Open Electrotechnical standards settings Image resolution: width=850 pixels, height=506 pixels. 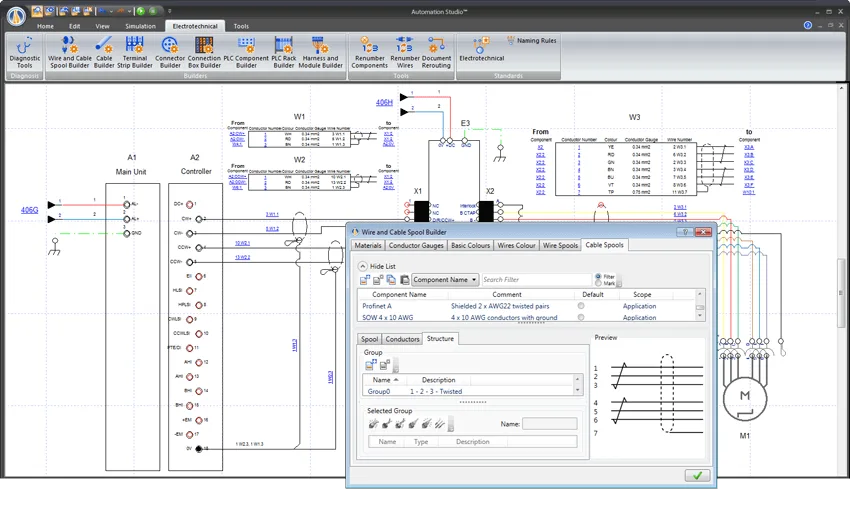[481, 49]
